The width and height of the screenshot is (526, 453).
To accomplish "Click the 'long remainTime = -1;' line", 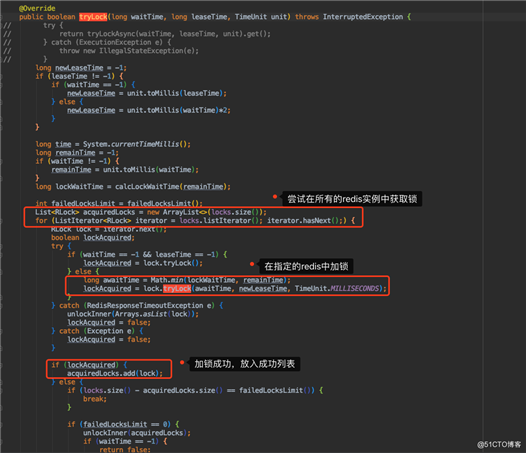I will [77, 153].
